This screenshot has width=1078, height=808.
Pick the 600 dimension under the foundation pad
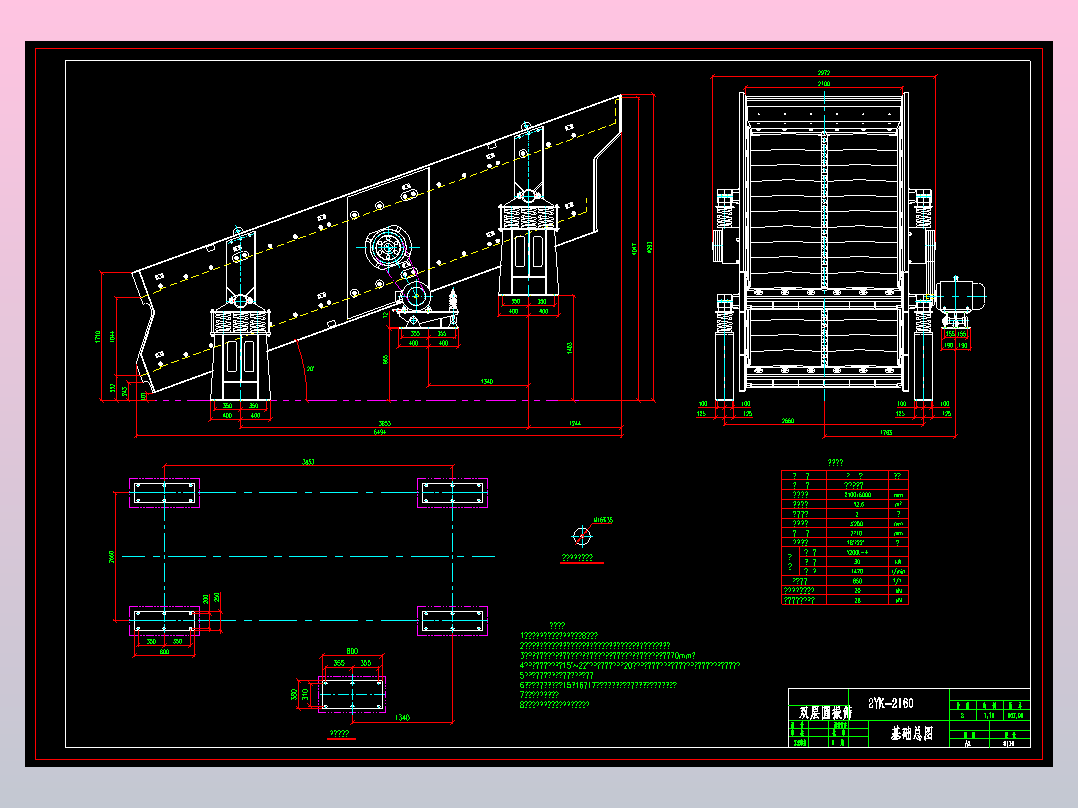click(164, 651)
